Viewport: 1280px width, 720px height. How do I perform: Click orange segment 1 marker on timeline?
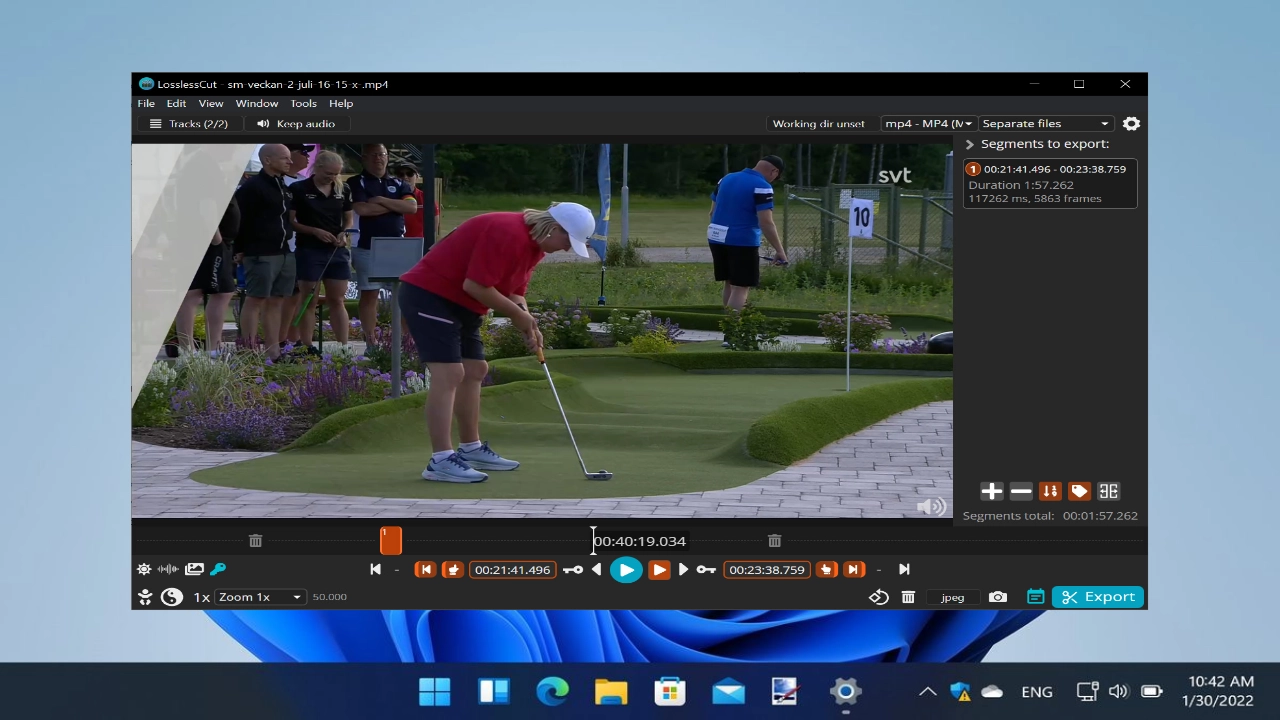[x=391, y=541]
